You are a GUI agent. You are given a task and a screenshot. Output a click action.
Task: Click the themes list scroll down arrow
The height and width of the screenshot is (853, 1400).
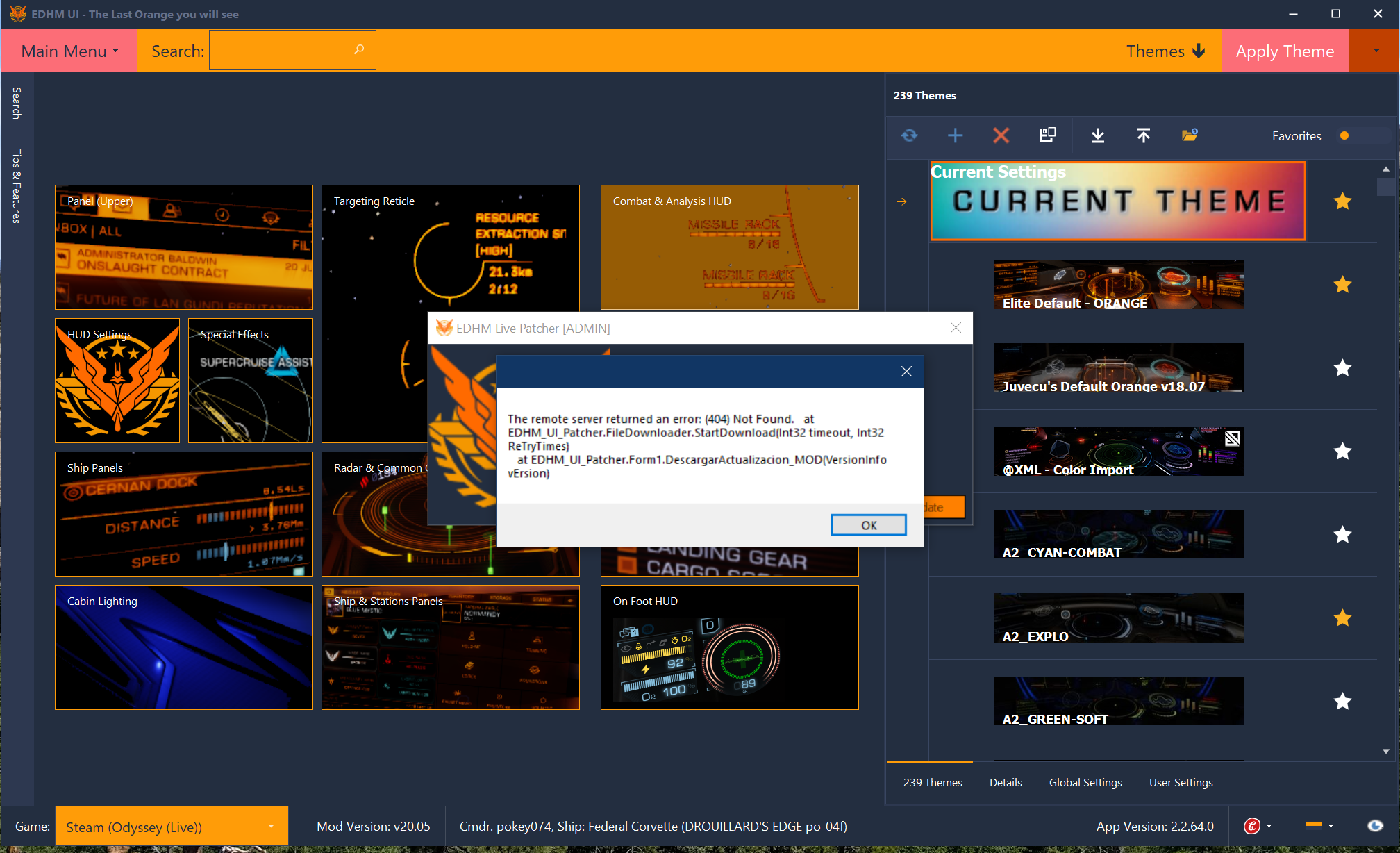tap(1386, 752)
